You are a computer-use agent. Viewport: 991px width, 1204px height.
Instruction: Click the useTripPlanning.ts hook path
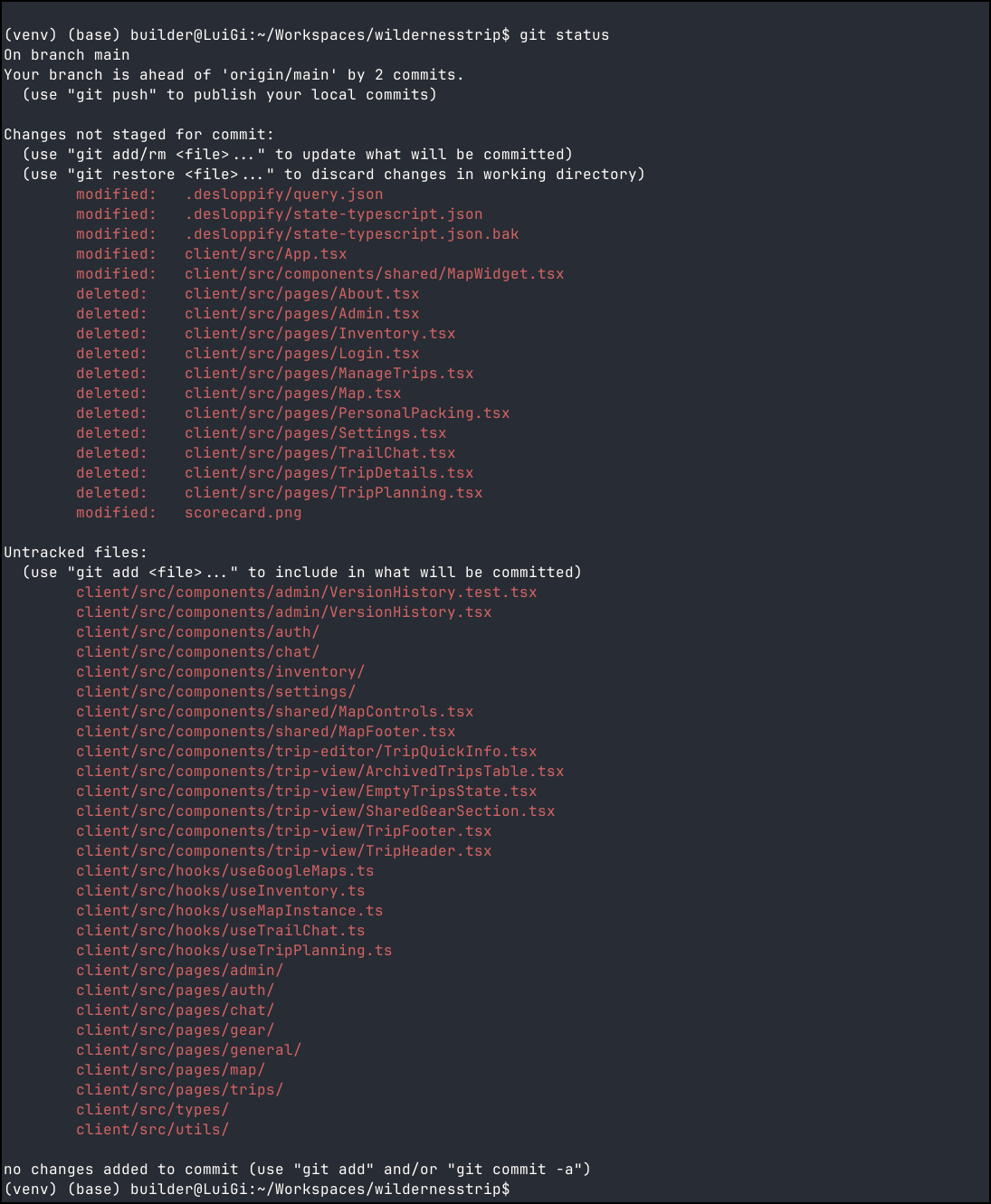(233, 951)
